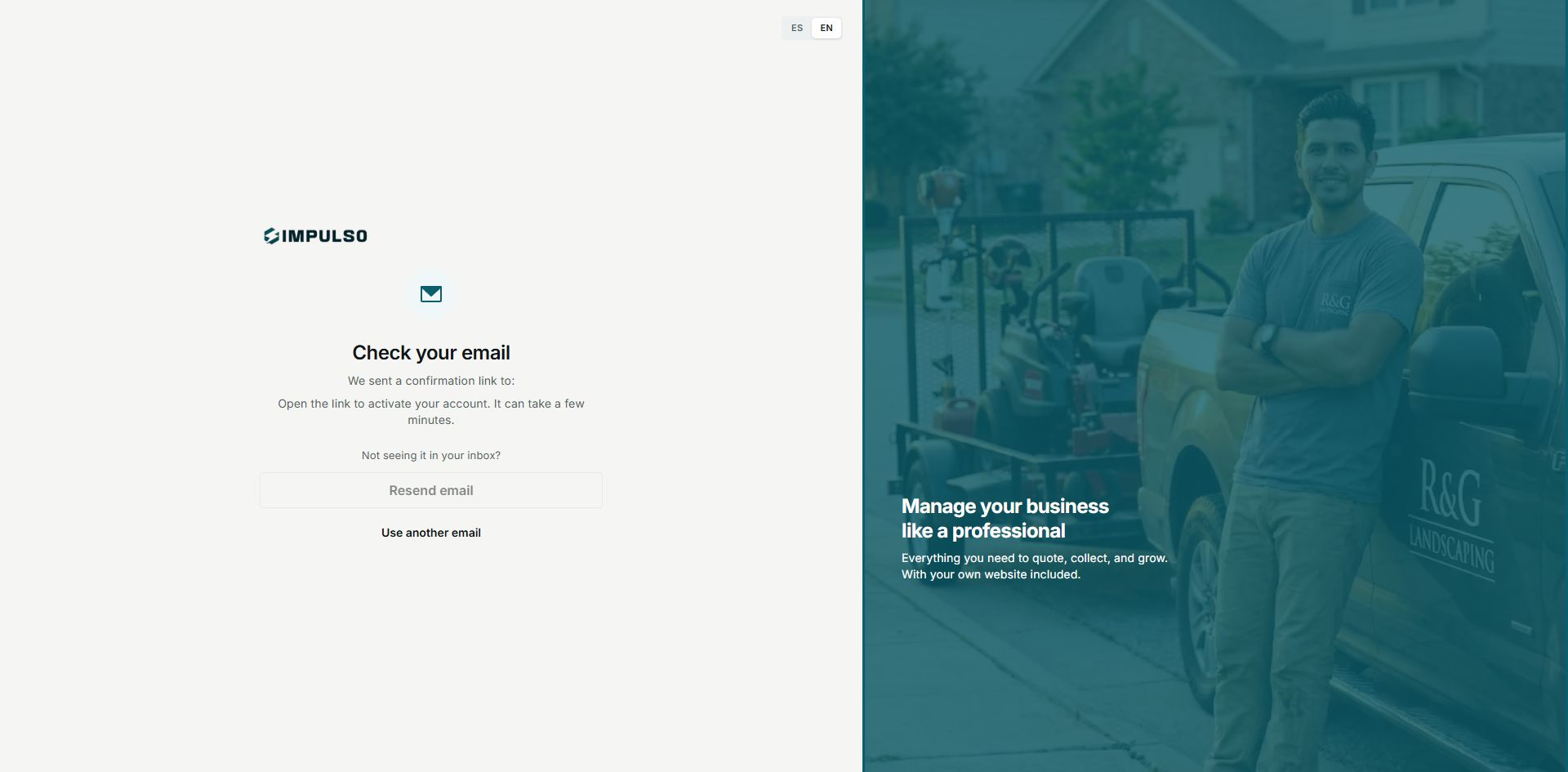
Task: Click the Use another email link
Action: (431, 533)
